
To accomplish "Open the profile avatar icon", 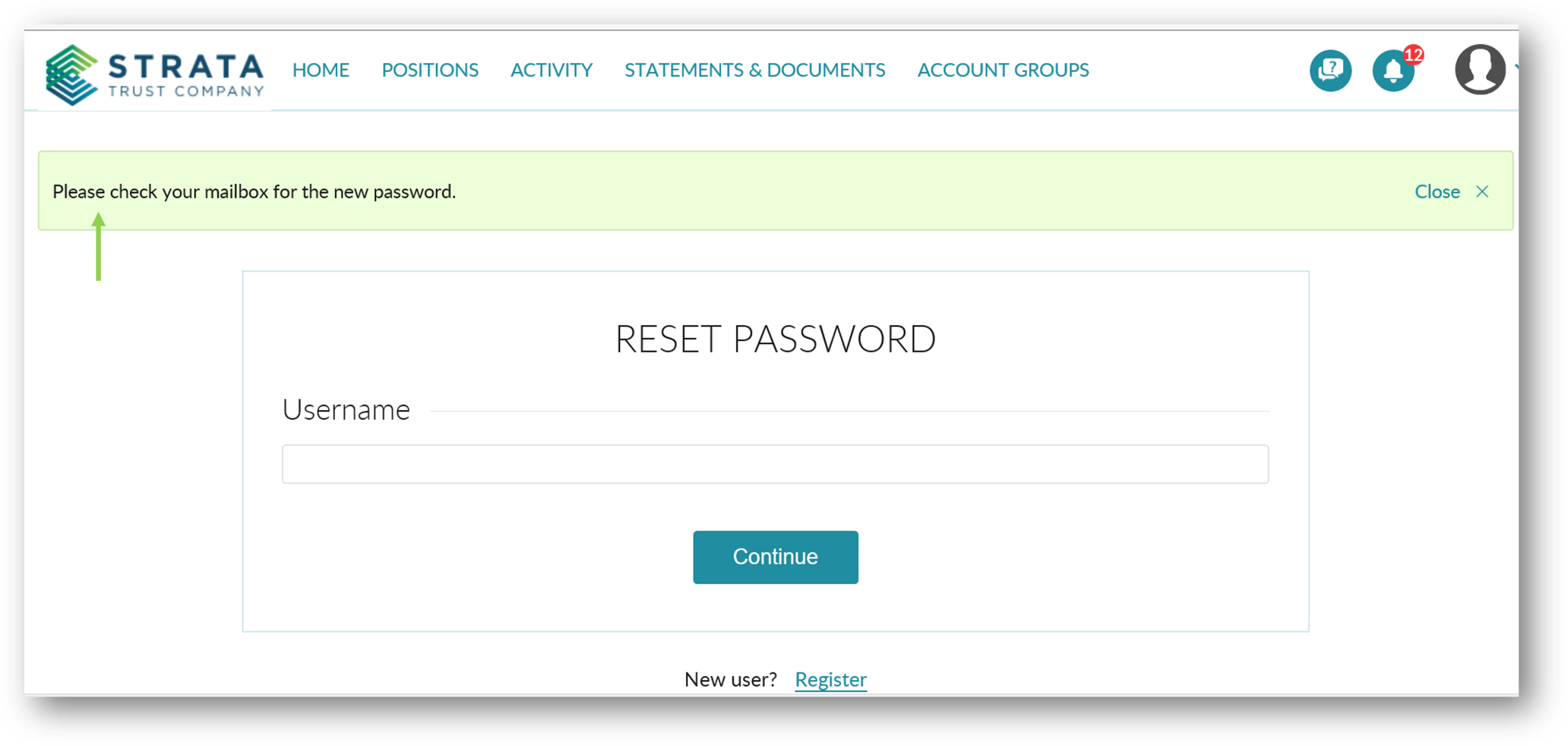I will pos(1478,69).
